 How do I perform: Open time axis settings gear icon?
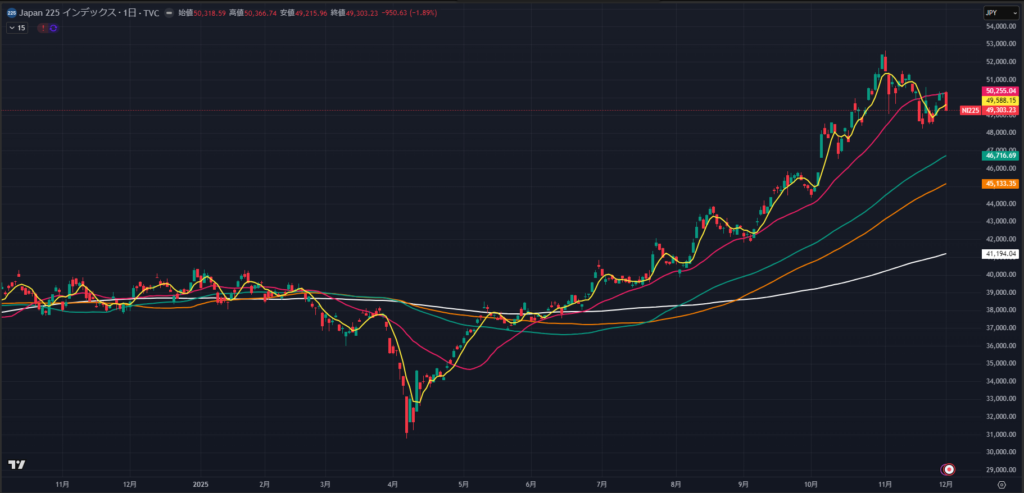click(1001, 483)
